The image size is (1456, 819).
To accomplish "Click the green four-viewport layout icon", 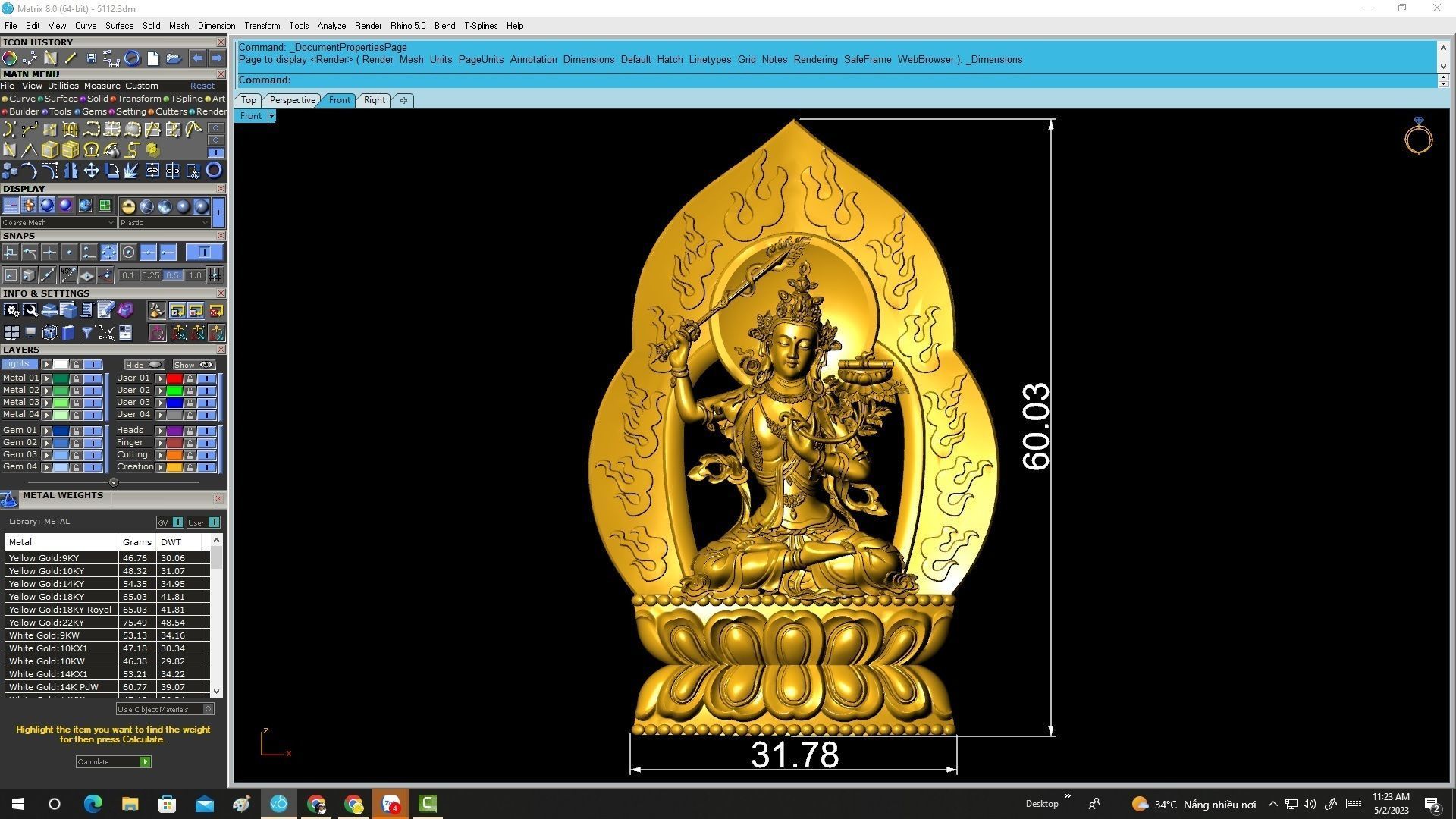I will tap(104, 206).
